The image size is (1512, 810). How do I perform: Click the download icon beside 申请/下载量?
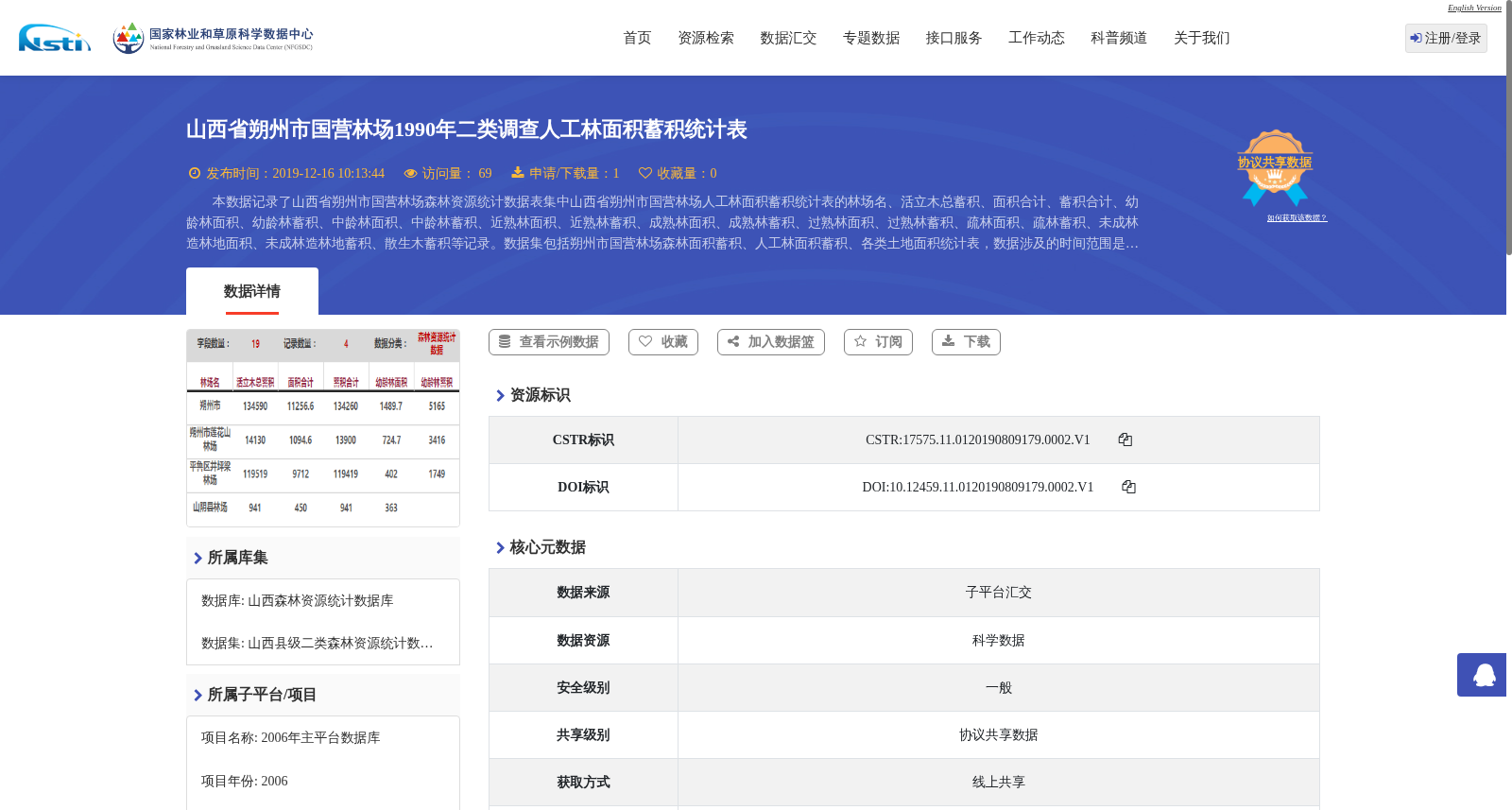pyautogui.click(x=518, y=173)
